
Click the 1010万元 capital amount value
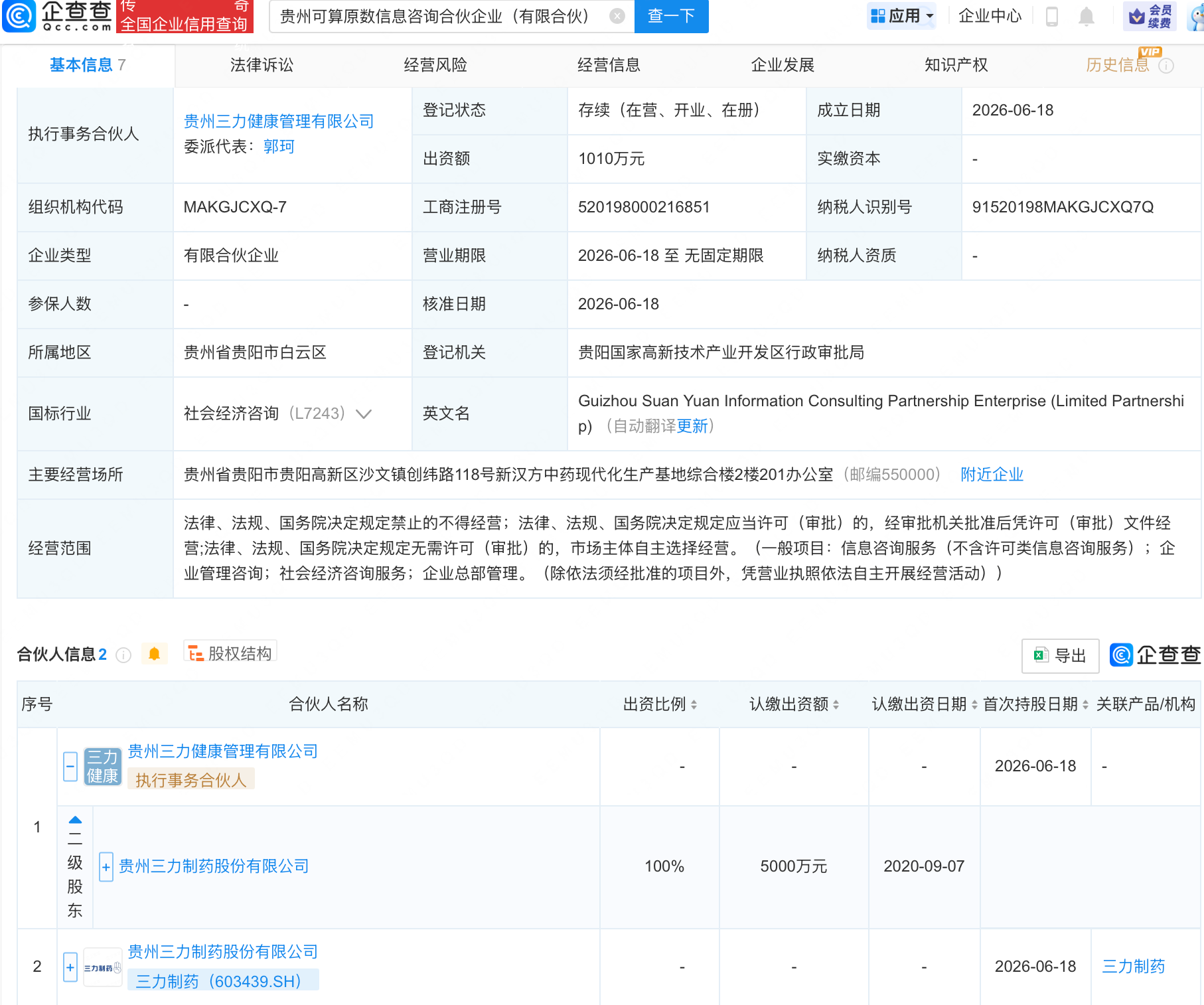[x=611, y=159]
